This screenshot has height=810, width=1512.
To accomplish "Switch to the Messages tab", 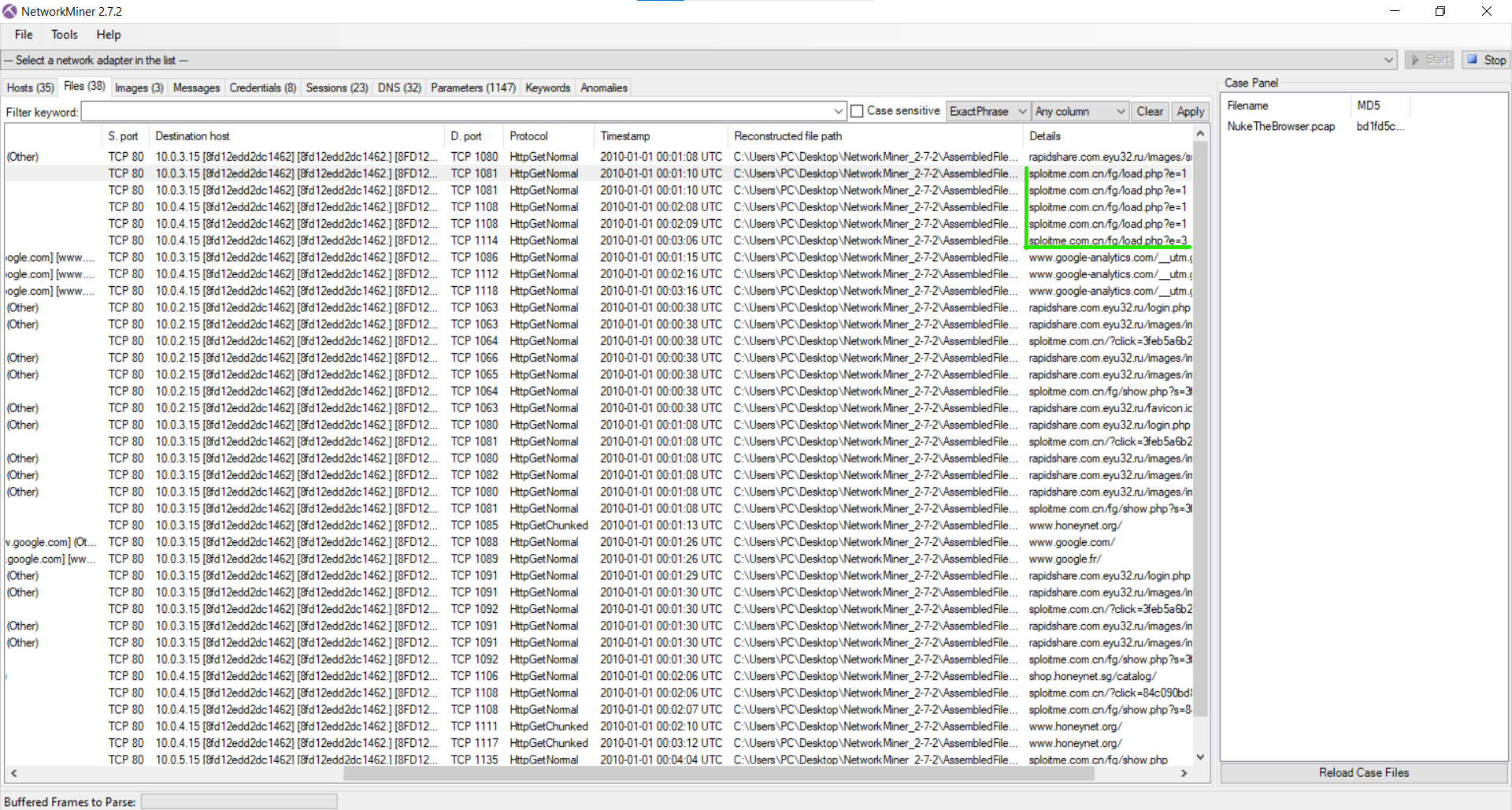I will (196, 87).
